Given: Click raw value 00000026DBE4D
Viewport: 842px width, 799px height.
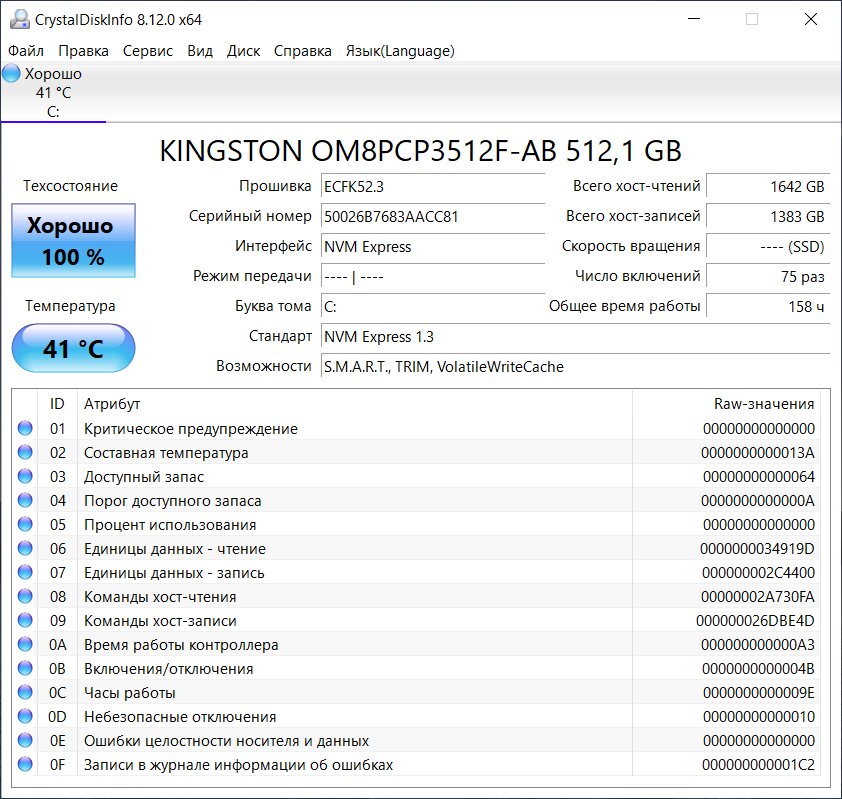Looking at the screenshot, I should point(756,621).
